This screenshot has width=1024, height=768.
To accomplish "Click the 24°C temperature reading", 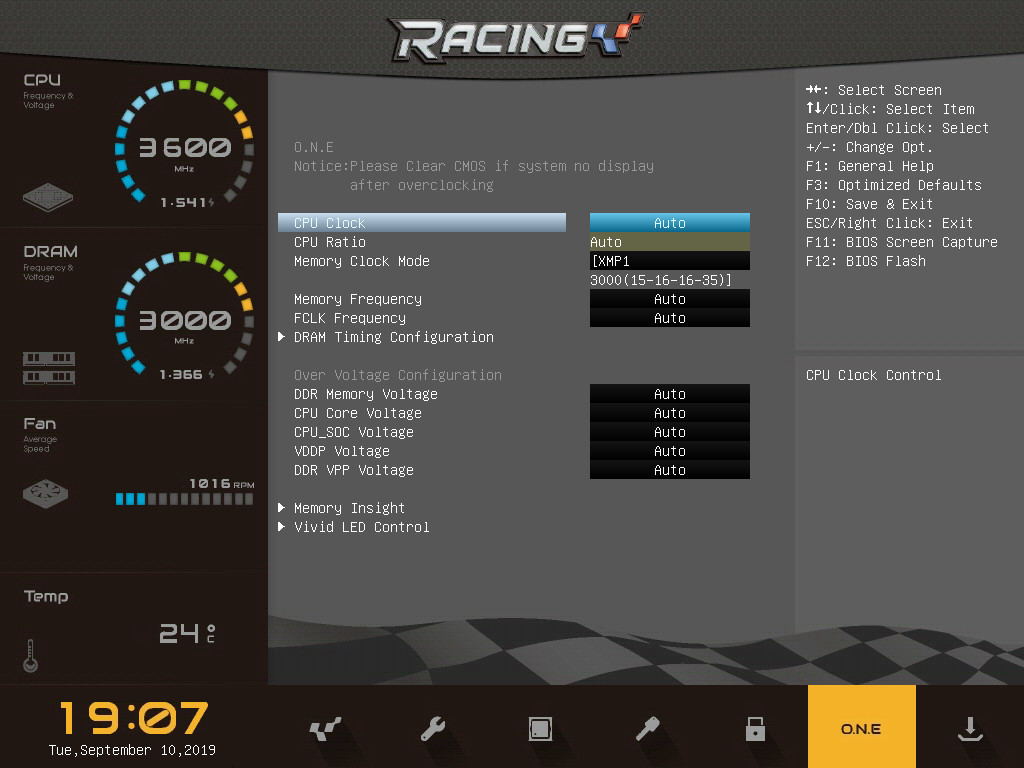I will pyautogui.click(x=187, y=633).
